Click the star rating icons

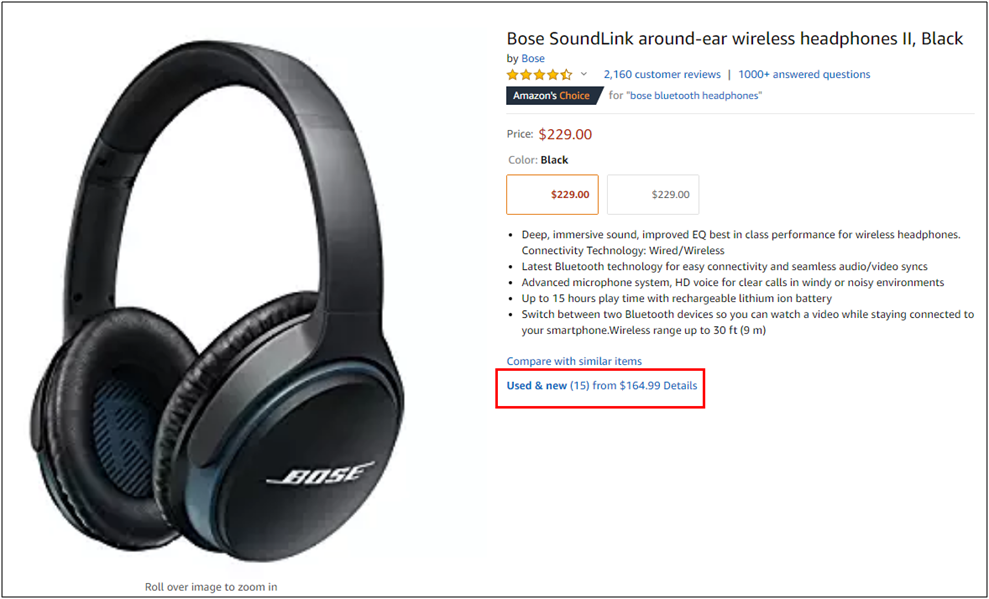(x=539, y=75)
